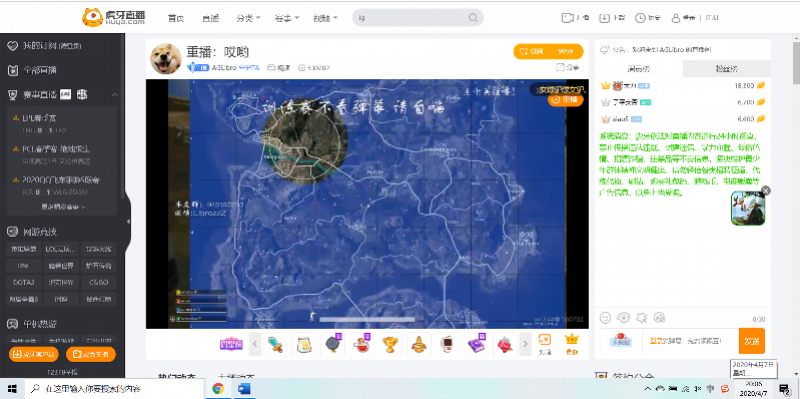Image resolution: width=800 pixels, height=399 pixels.
Task: Click the video progress bar
Action: click(367, 320)
